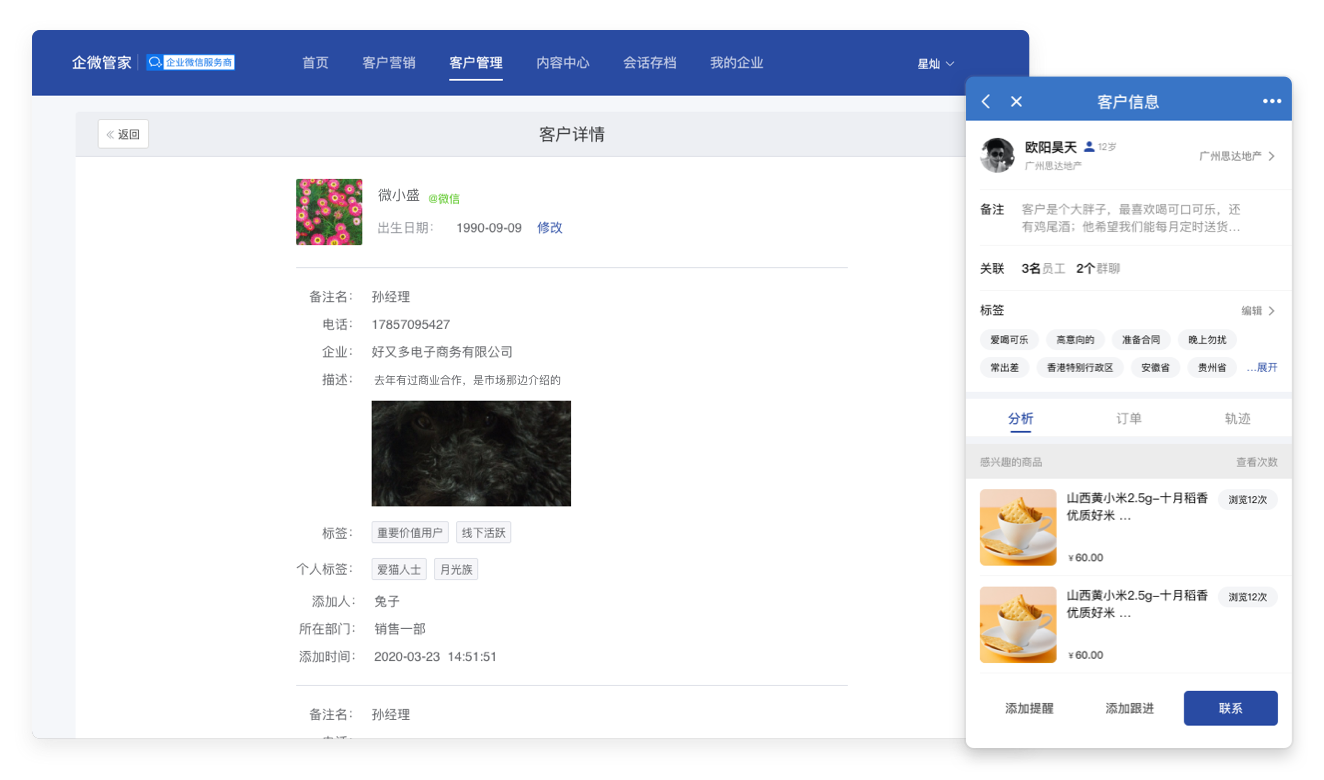
Task: Select the 爱喝可乐 tag chip
Action: point(1010,340)
